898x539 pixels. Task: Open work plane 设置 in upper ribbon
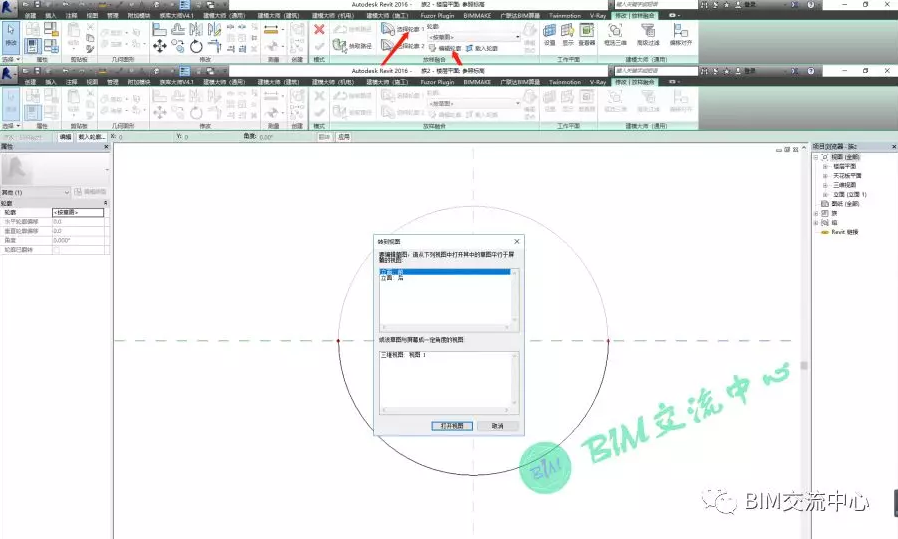[x=550, y=34]
